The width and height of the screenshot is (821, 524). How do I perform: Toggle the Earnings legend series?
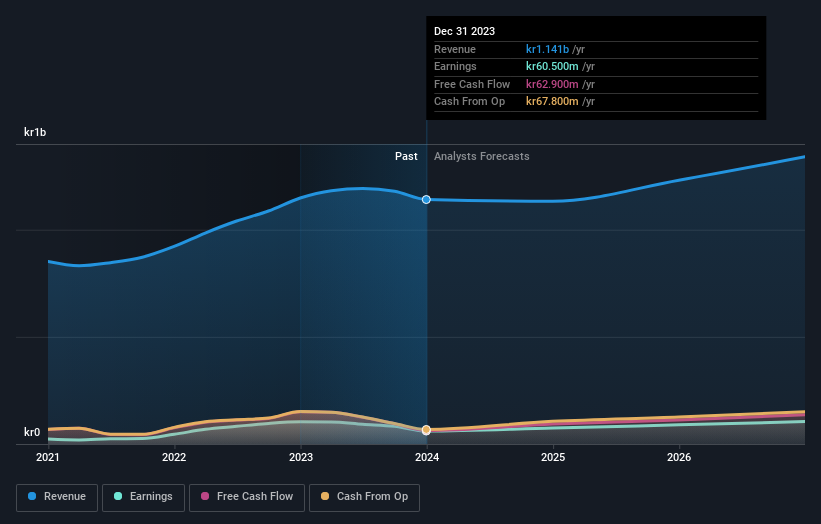[x=143, y=497]
